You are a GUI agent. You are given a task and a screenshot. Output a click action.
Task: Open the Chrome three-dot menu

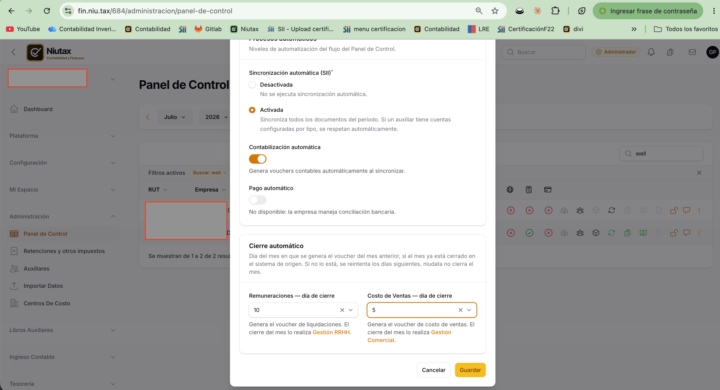[714, 11]
